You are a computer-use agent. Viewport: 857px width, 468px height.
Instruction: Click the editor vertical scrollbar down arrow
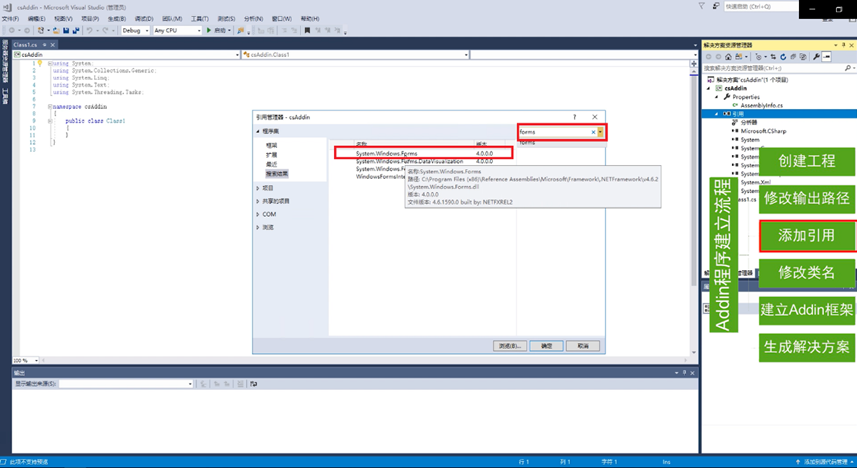pyautogui.click(x=694, y=353)
